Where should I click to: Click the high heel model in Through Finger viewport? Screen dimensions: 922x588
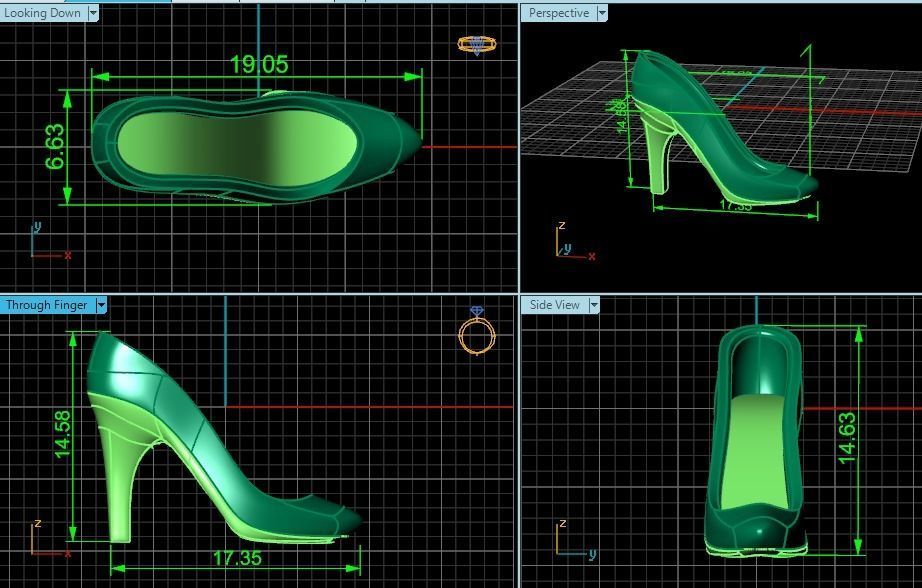point(223,438)
